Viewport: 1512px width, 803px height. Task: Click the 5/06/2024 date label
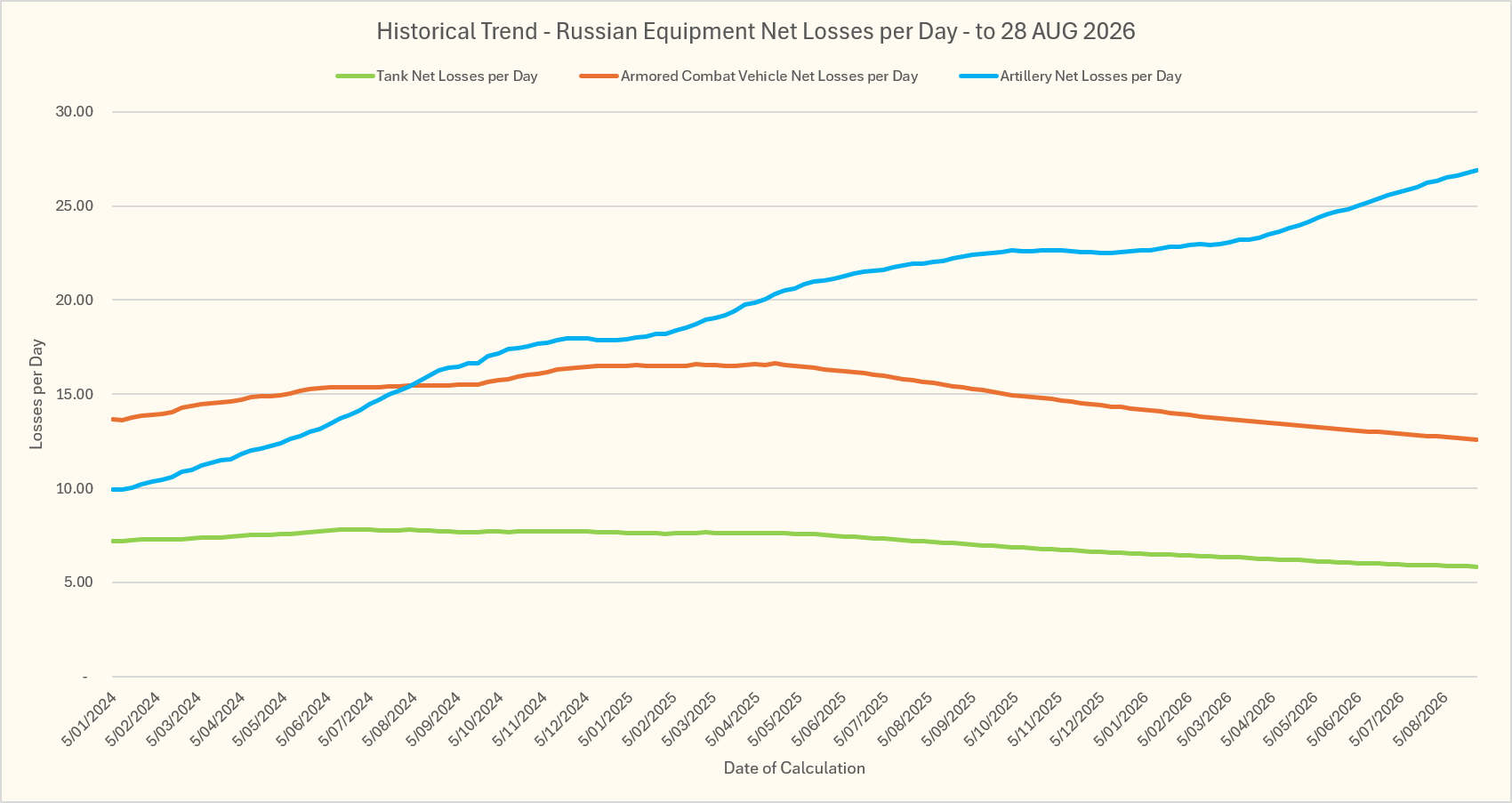[302, 719]
